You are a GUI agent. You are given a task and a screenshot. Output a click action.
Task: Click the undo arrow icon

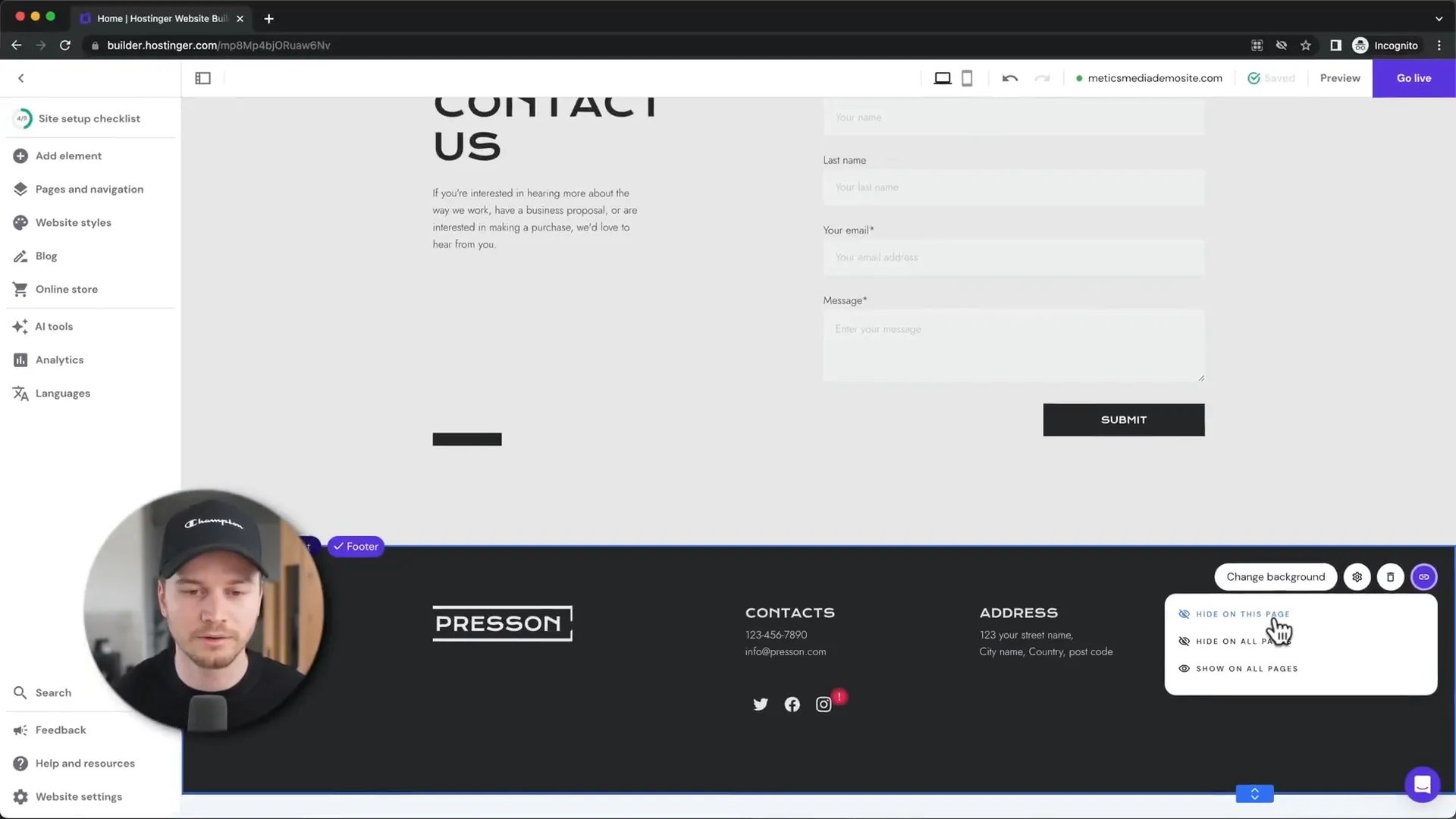(x=1009, y=78)
